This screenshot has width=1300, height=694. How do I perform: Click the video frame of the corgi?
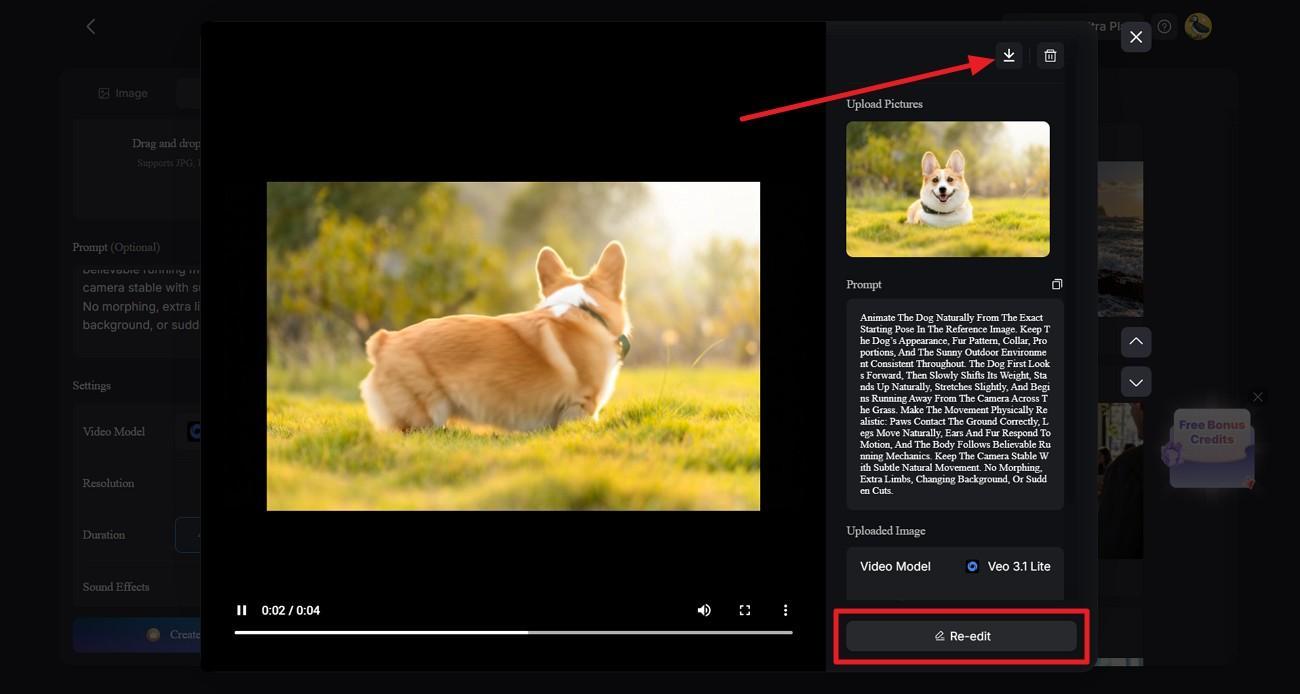click(x=513, y=346)
